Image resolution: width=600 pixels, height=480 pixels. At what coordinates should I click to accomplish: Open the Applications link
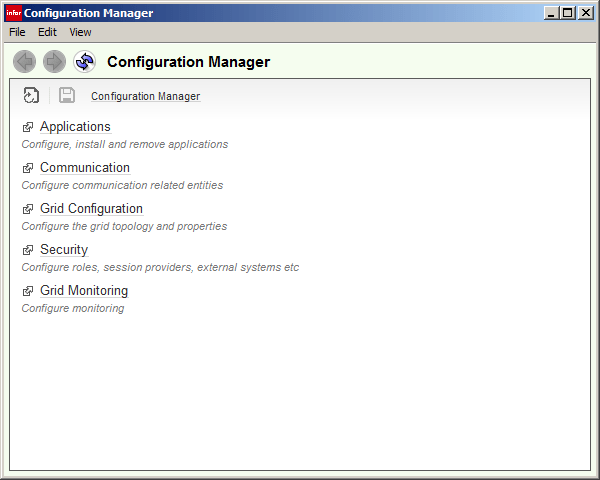point(75,127)
